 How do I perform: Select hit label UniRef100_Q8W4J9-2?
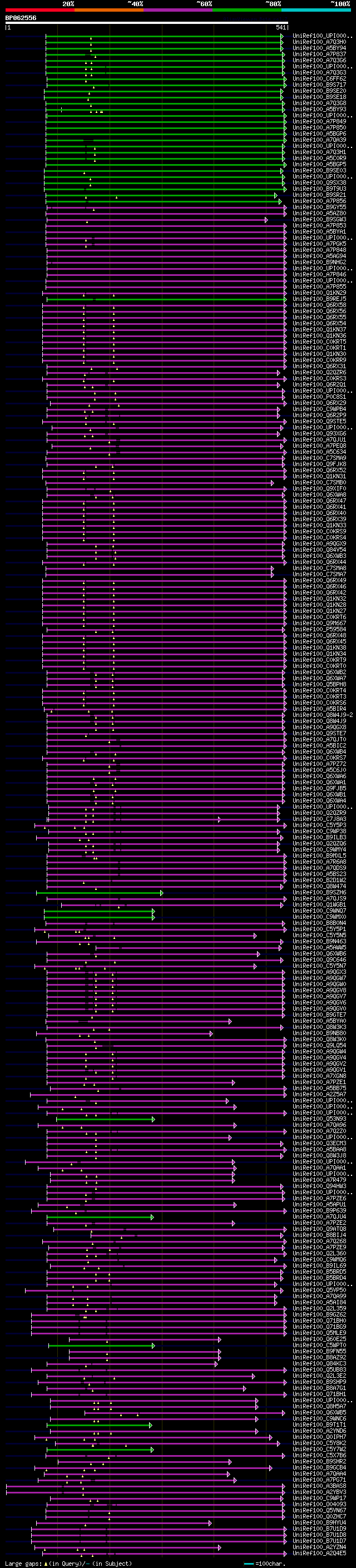(x=323, y=715)
